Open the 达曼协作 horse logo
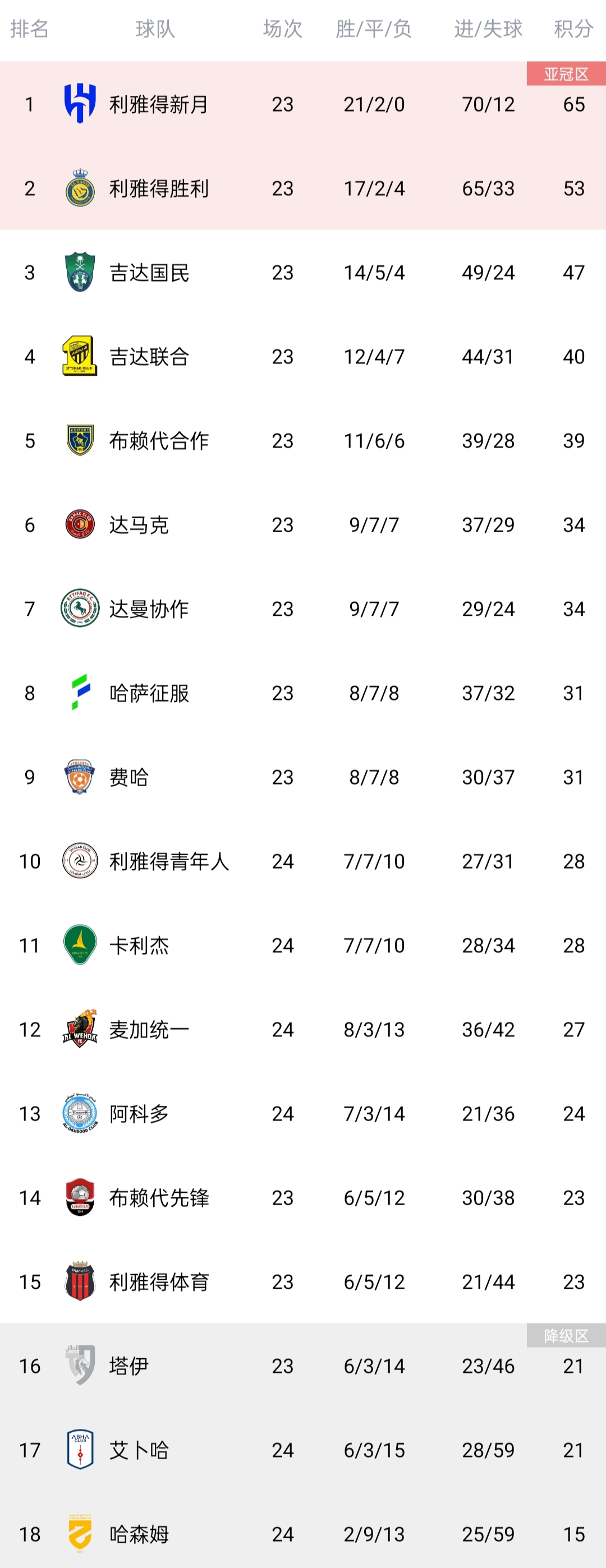 tap(80, 608)
